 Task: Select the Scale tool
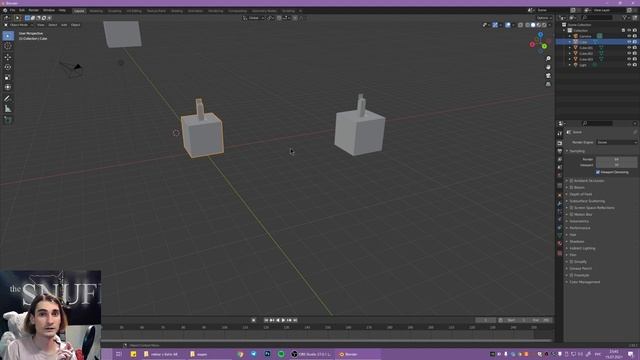[x=8, y=77]
